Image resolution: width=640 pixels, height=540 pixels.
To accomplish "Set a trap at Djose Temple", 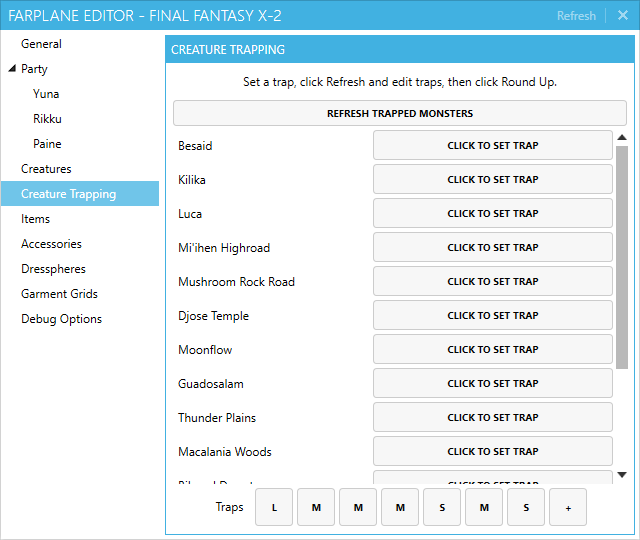I will tap(493, 315).
